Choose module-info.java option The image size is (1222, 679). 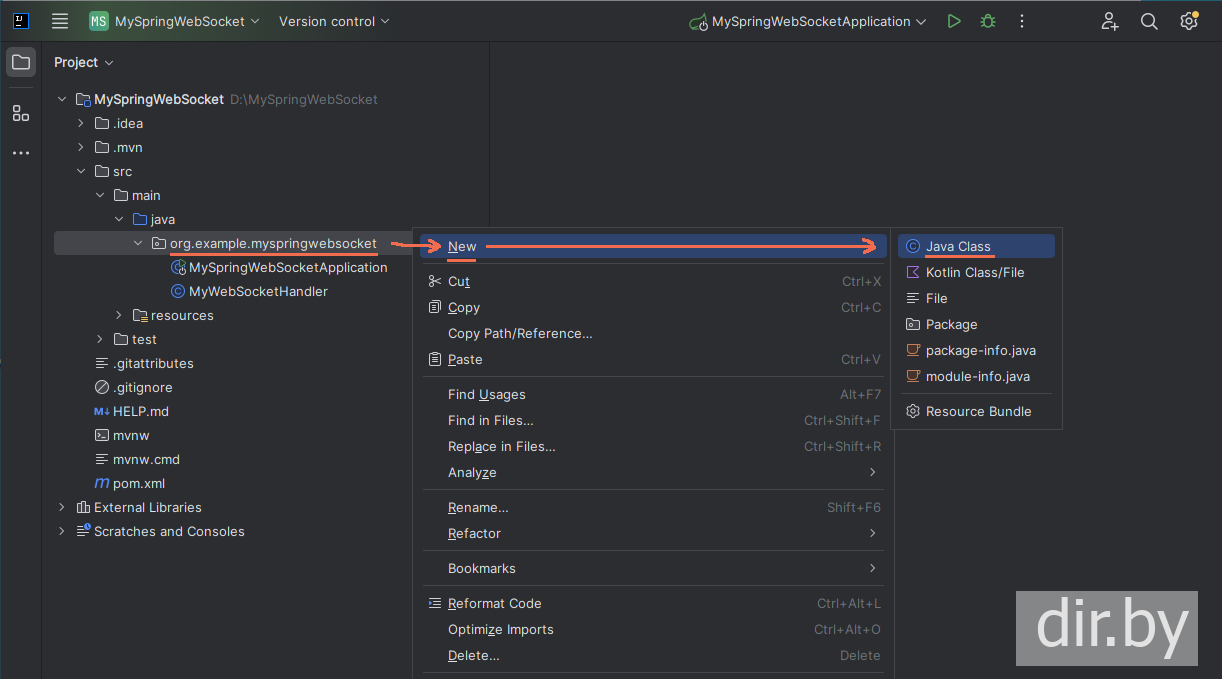click(x=976, y=376)
